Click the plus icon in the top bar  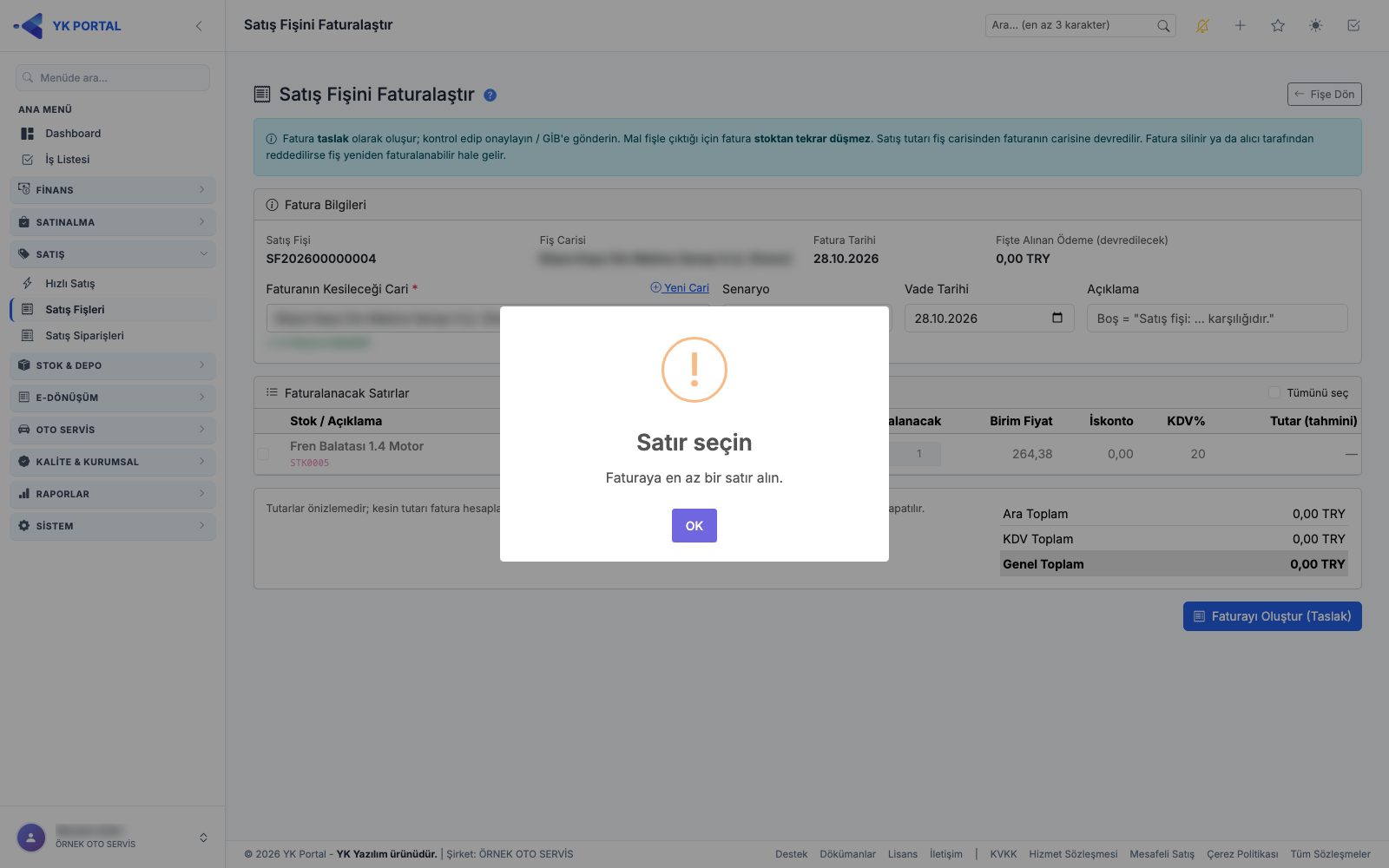1240,26
